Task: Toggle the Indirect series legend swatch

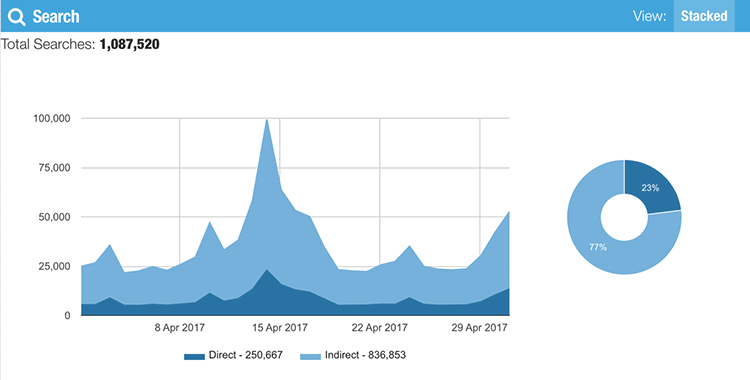Action: (310, 357)
